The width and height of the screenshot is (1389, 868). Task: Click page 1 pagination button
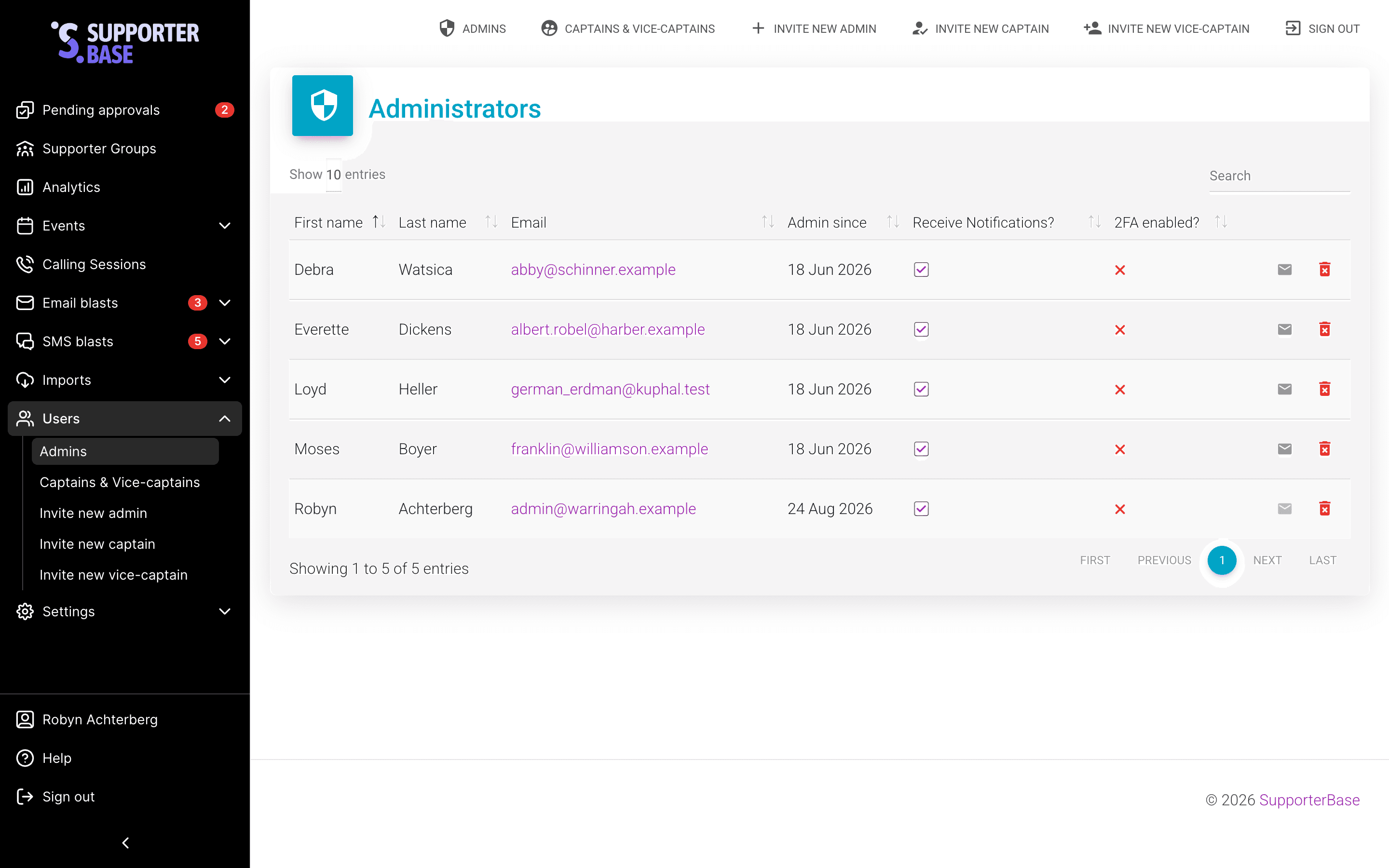coord(1221,560)
